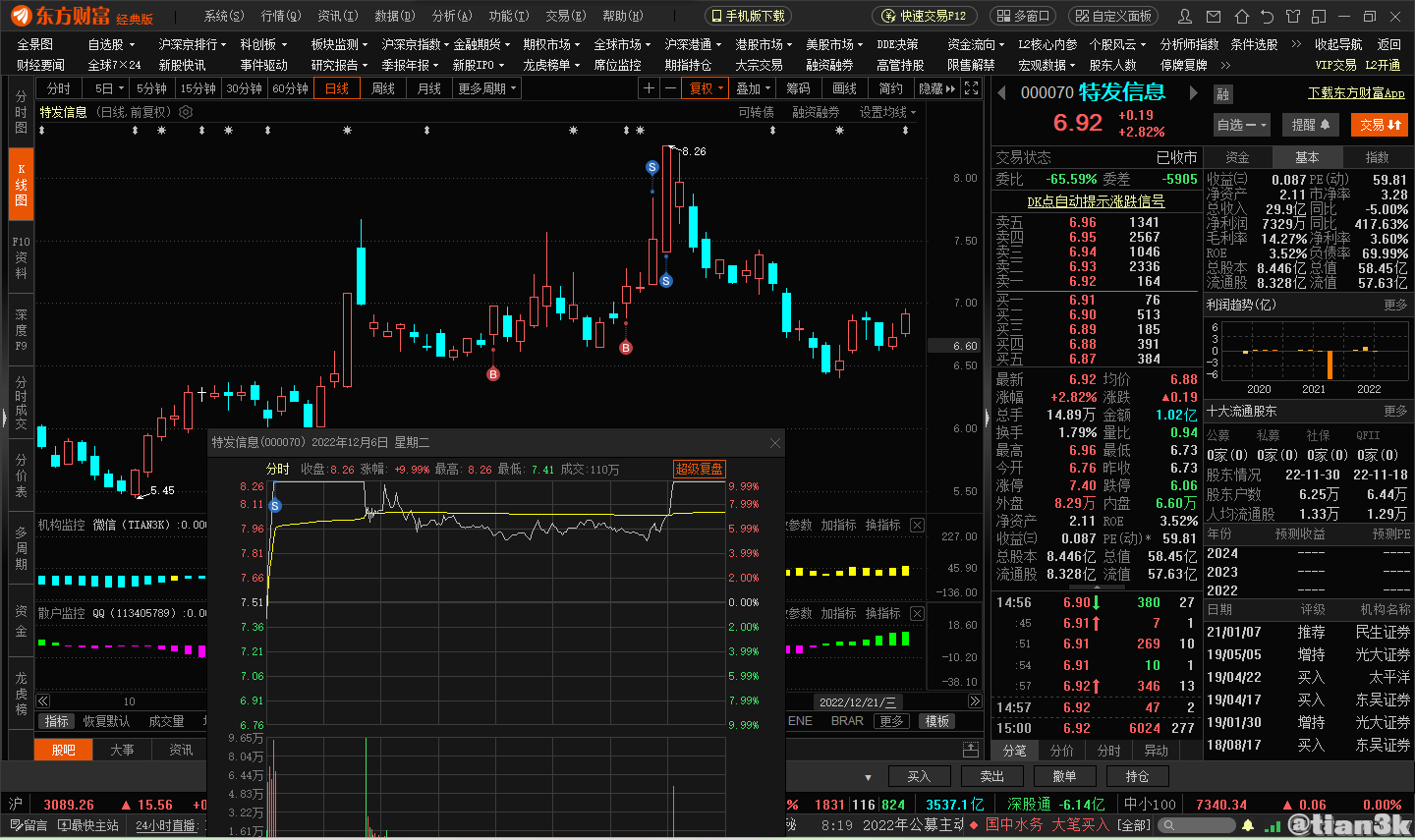Open 分价表 in left sidebar

tap(21, 476)
